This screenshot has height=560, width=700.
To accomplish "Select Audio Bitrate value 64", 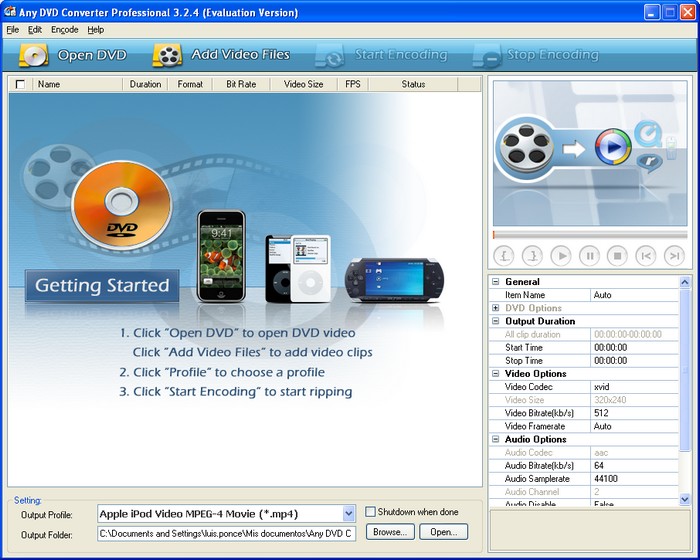I will (x=634, y=466).
